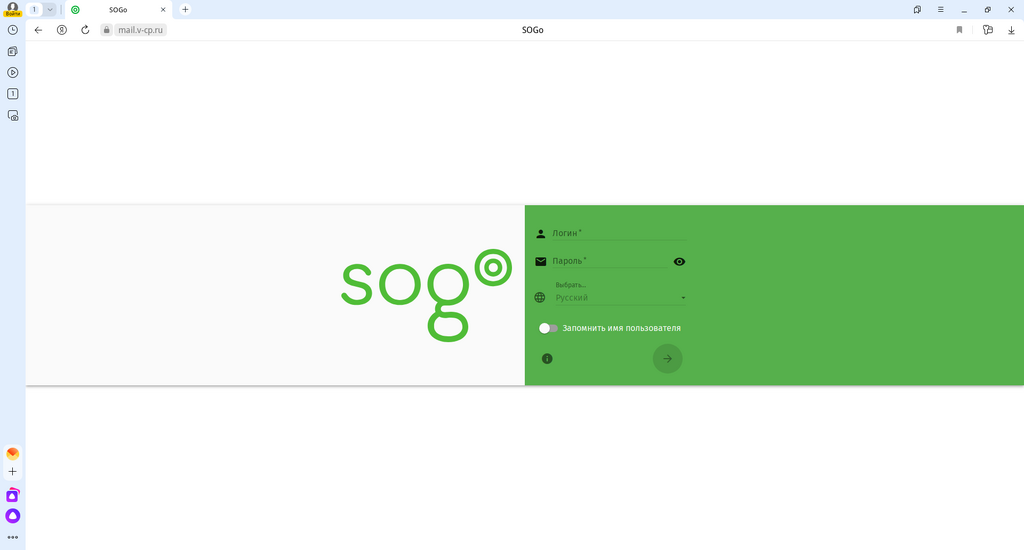Close the SOGo tab
This screenshot has width=1024, height=550.
coord(163,9)
